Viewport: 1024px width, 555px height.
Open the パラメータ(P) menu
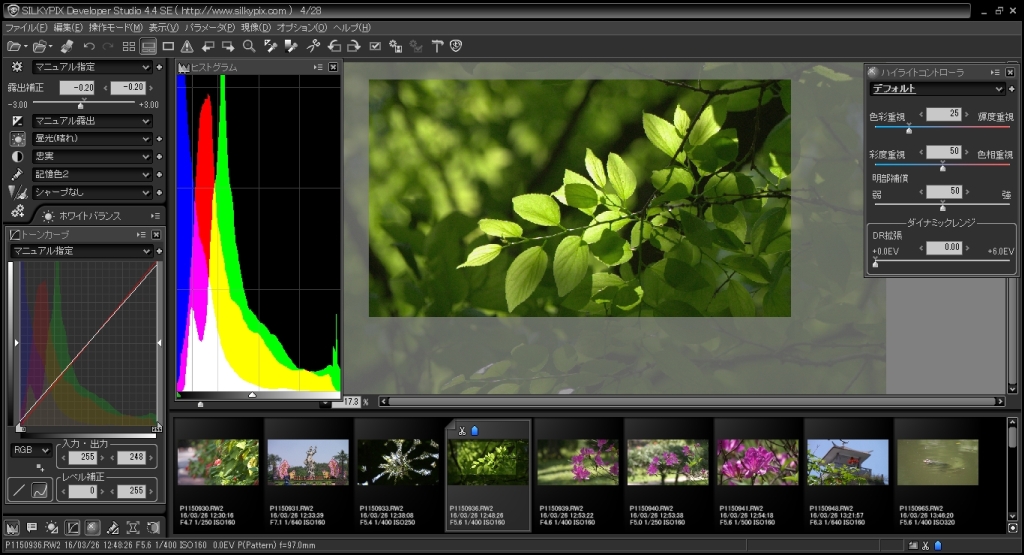pyautogui.click(x=210, y=27)
